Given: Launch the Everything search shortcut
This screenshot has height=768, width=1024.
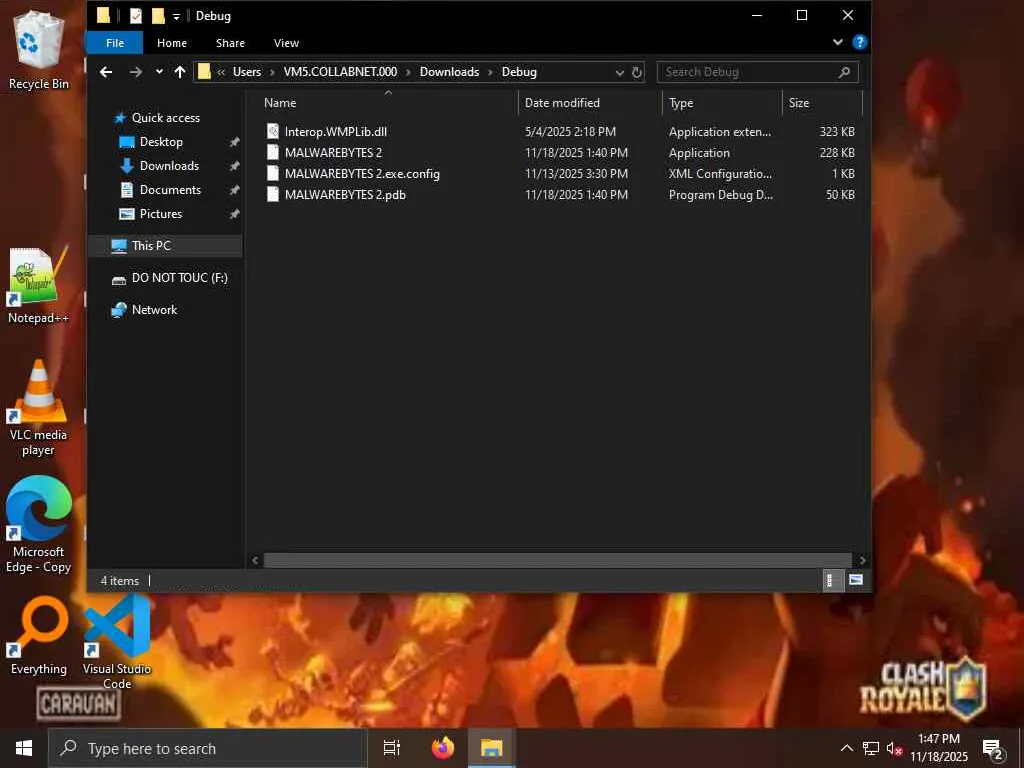Looking at the screenshot, I should coord(39,635).
